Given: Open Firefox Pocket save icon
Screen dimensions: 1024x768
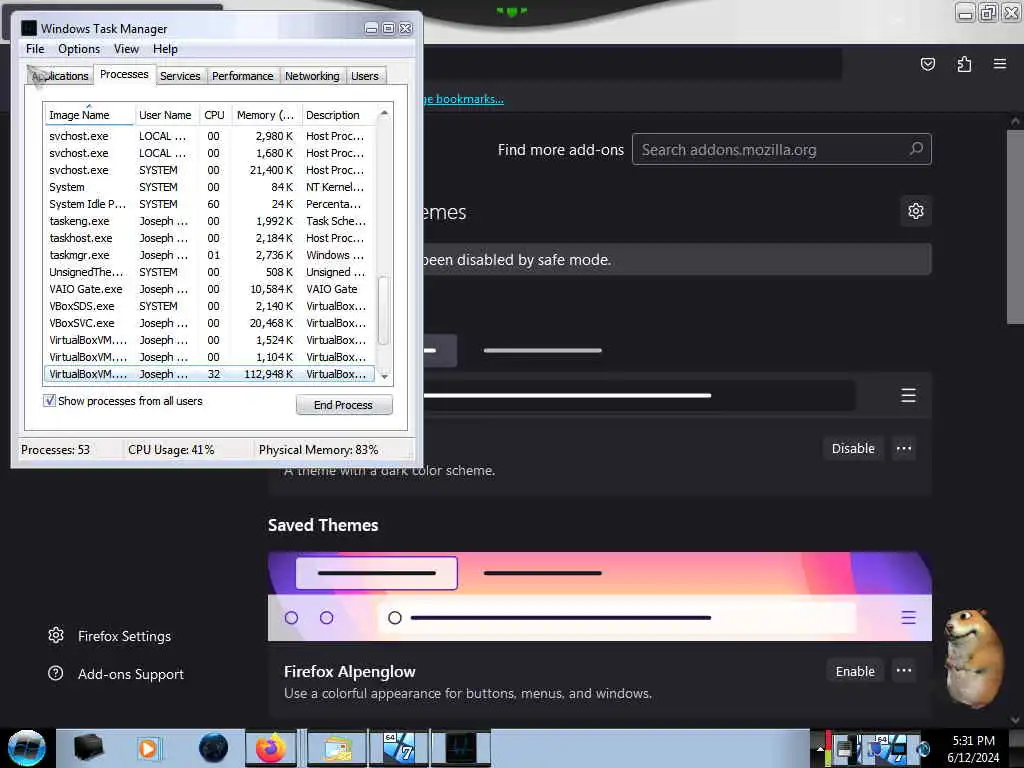Looking at the screenshot, I should [x=927, y=64].
